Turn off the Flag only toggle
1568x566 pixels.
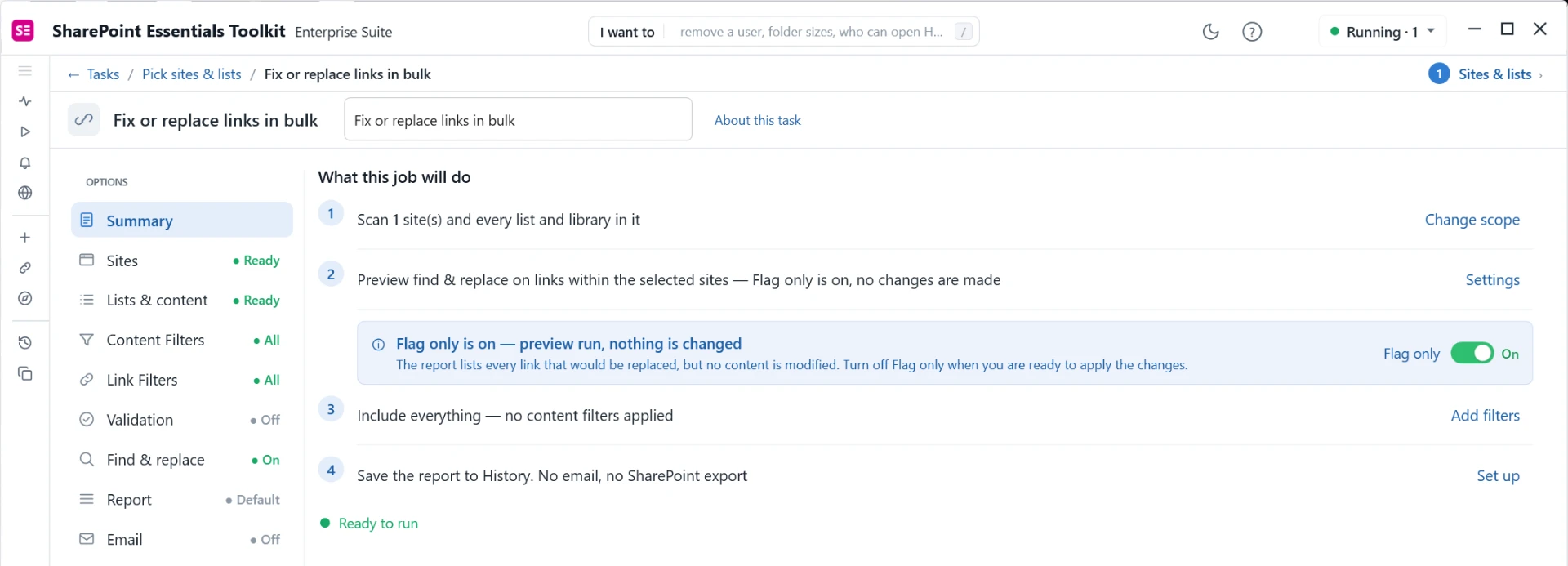1472,354
